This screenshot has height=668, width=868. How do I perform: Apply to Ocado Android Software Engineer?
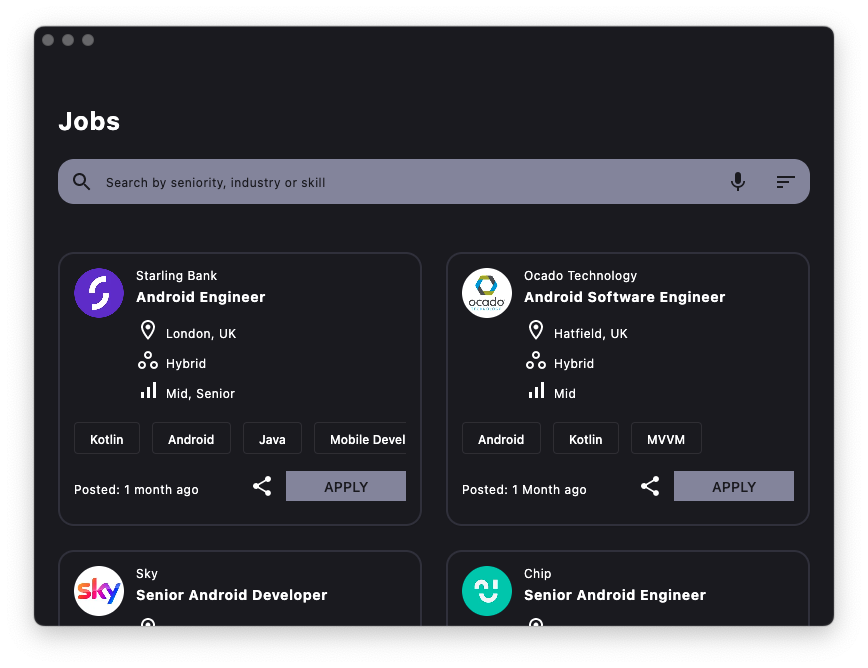click(x=733, y=486)
